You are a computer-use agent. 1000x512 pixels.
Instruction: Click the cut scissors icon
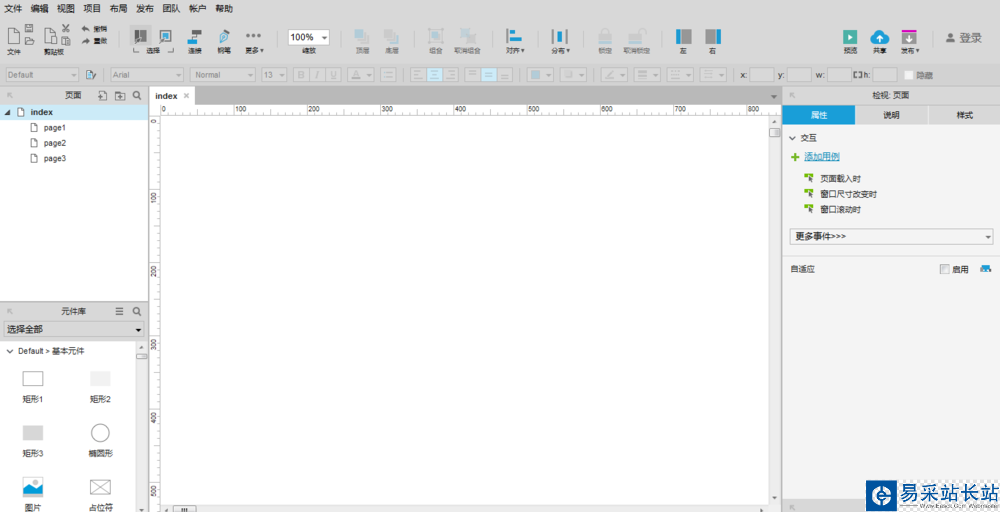[x=65, y=28]
